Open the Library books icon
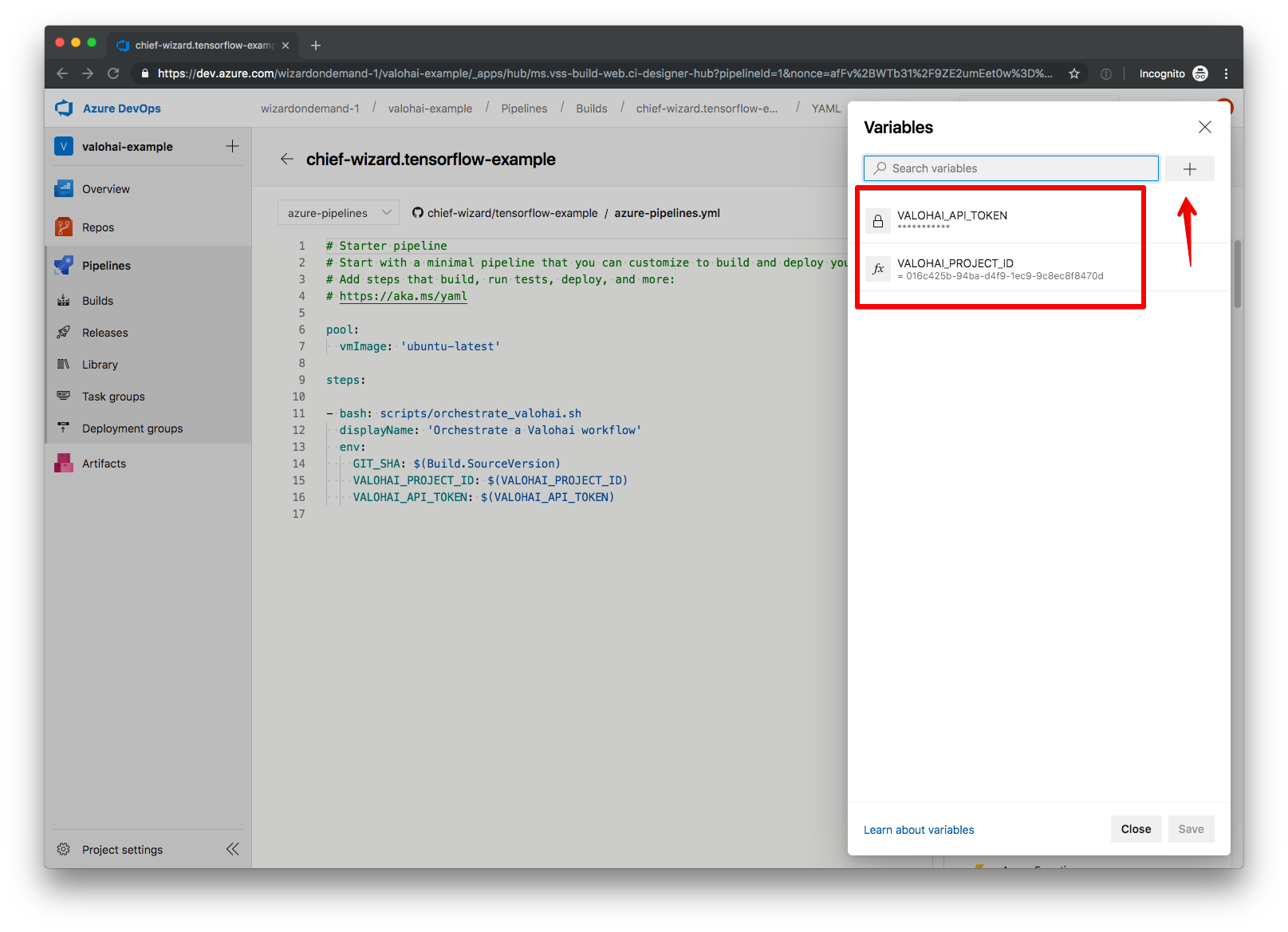The width and height of the screenshot is (1288, 932). tap(64, 365)
